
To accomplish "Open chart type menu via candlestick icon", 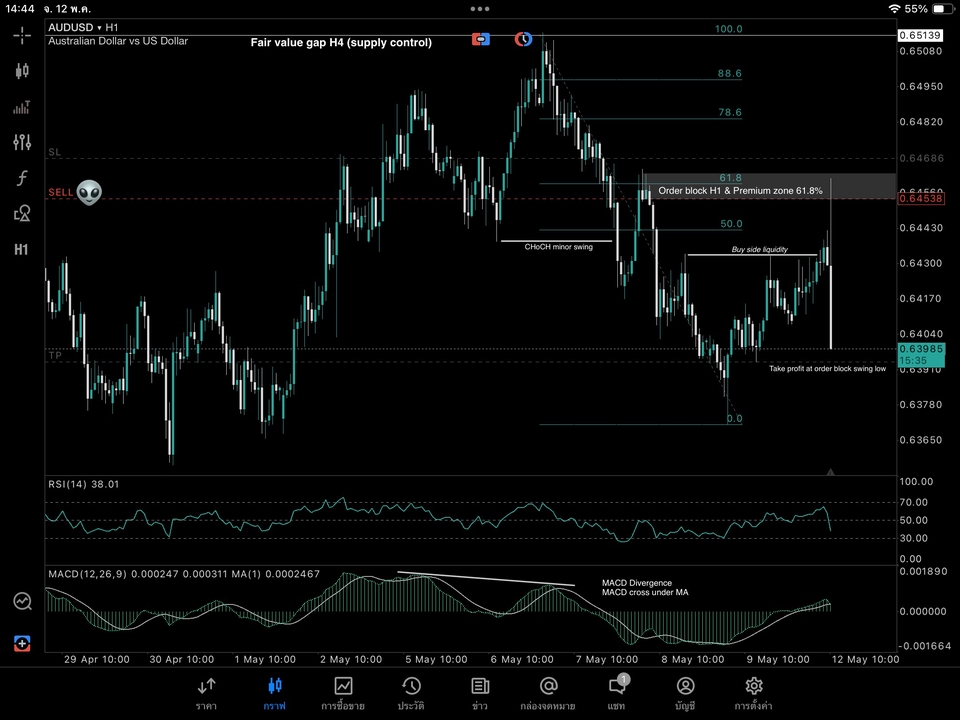I will (x=21, y=71).
